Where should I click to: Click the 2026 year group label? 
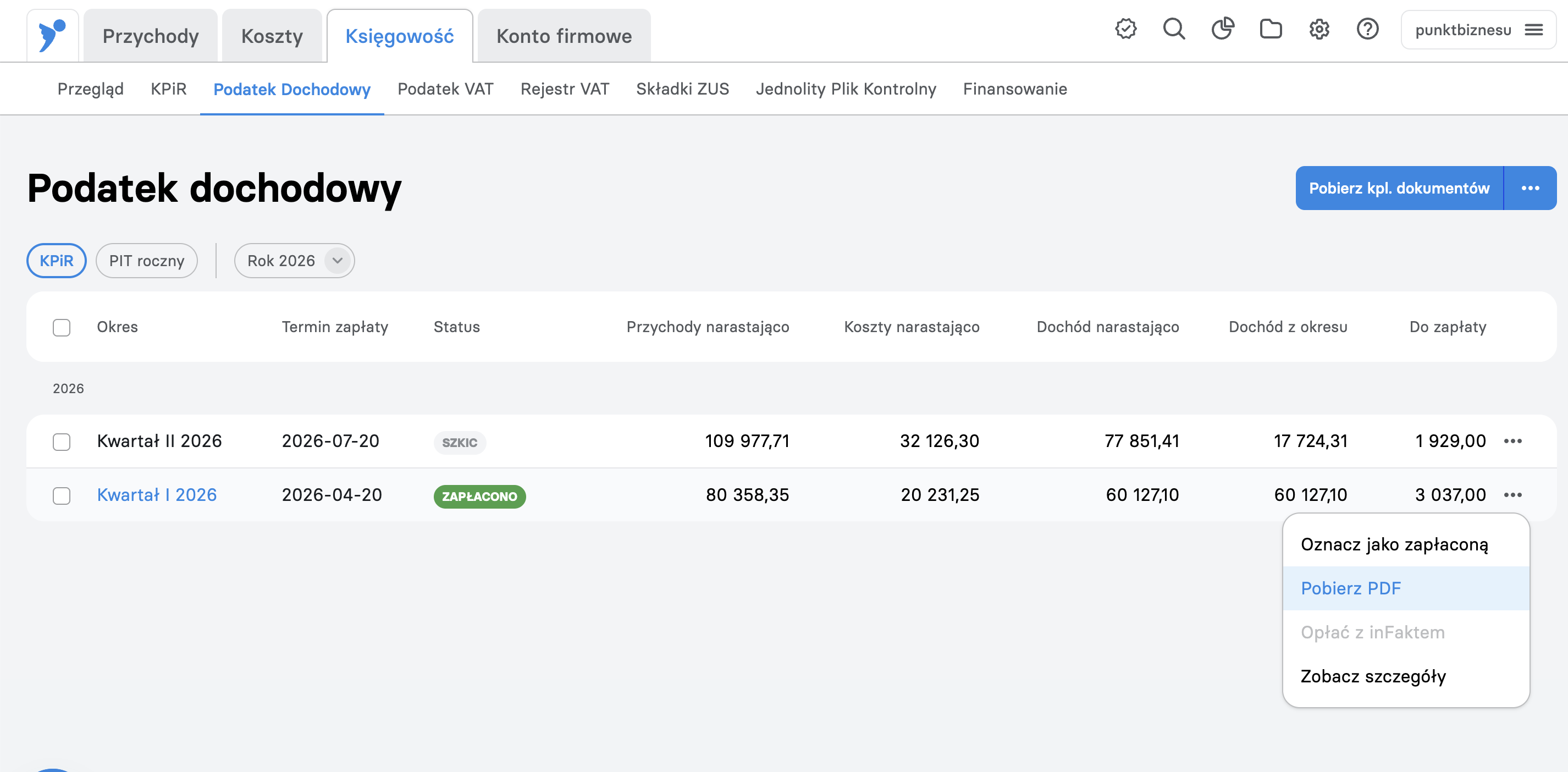click(68, 388)
